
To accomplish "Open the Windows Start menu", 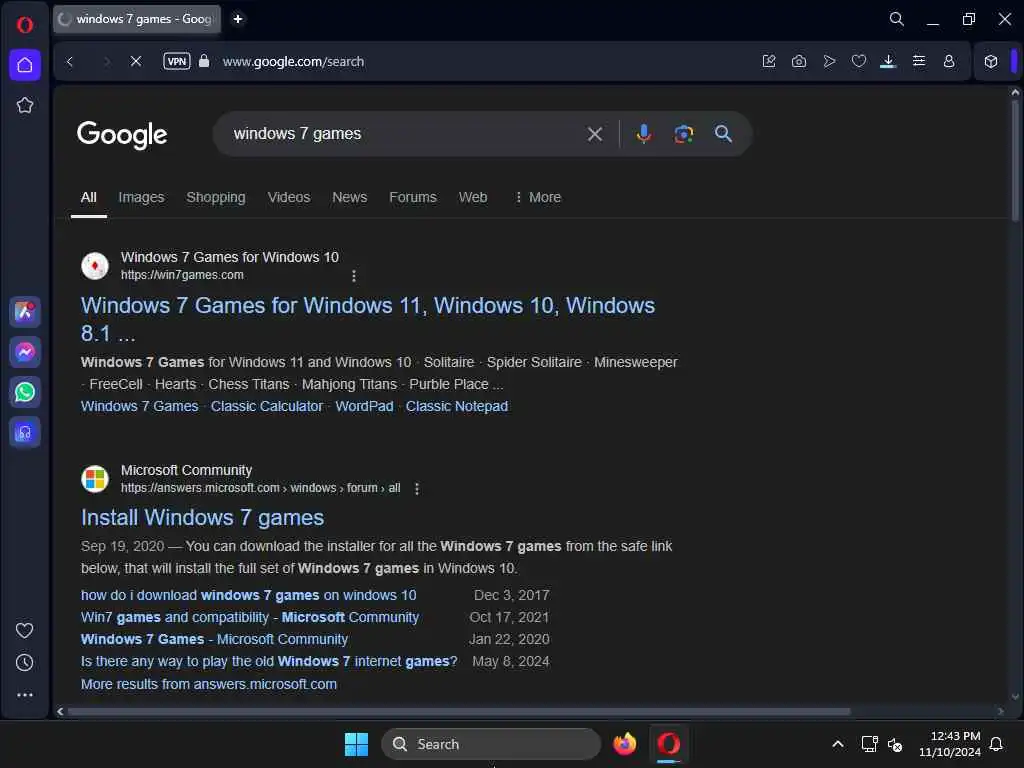I will tap(357, 744).
